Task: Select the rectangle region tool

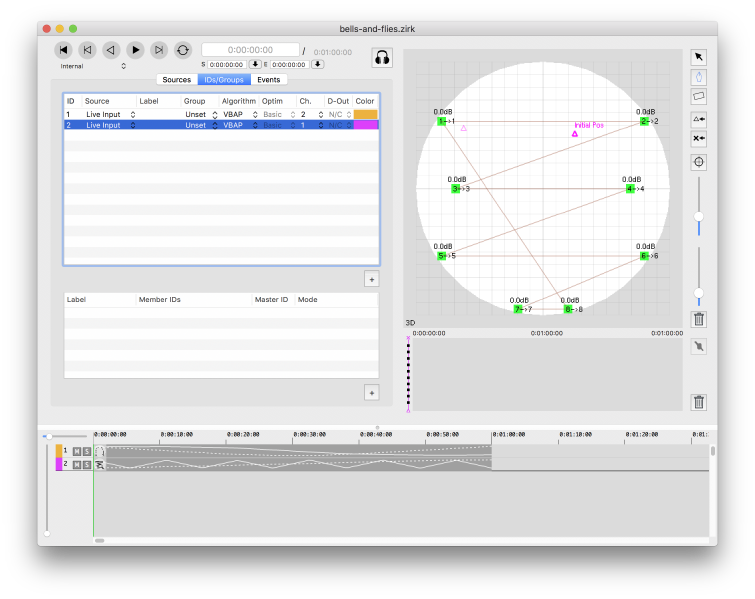Action: 698,96
